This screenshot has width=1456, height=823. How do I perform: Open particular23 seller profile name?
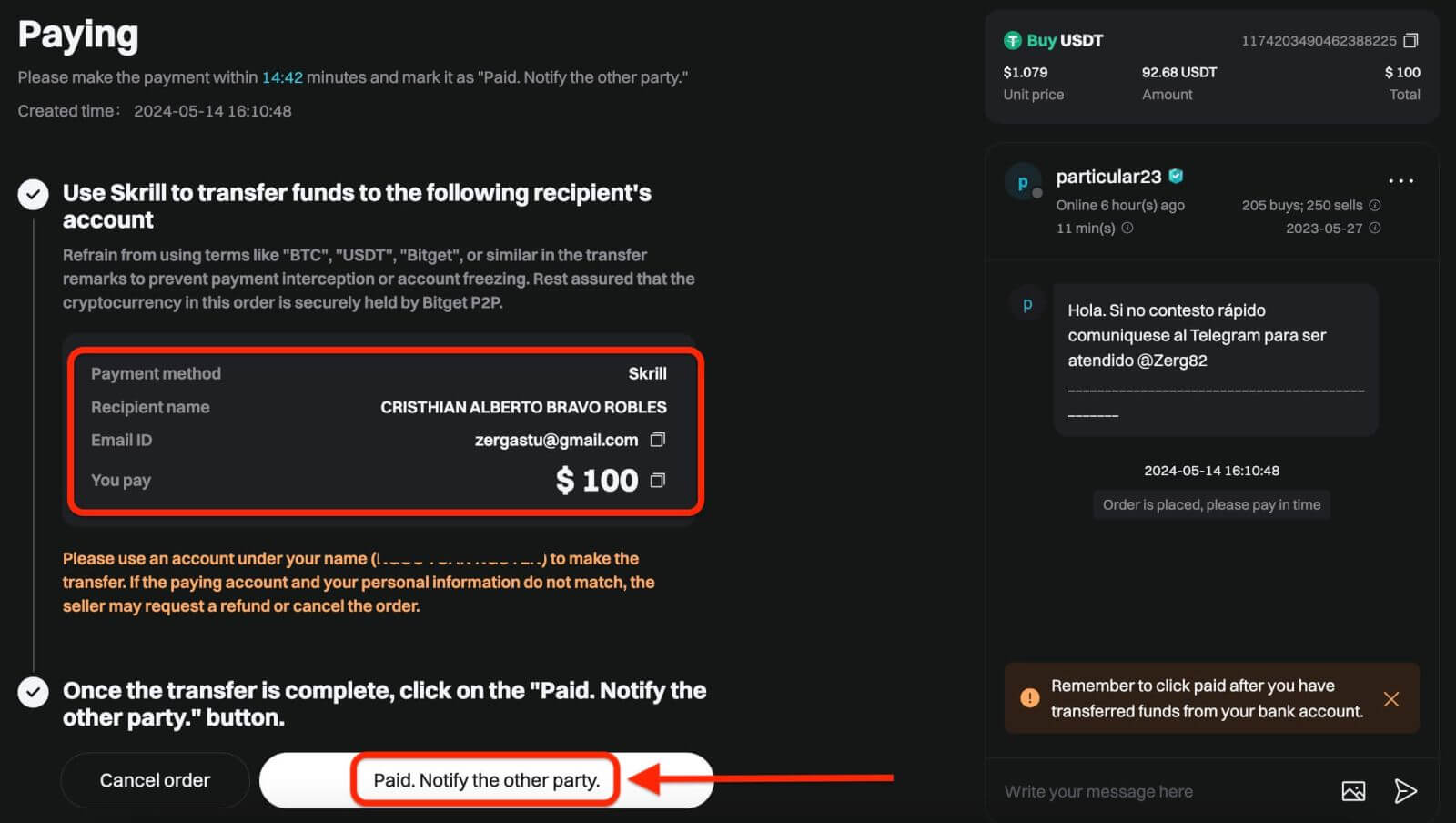[x=1108, y=177]
